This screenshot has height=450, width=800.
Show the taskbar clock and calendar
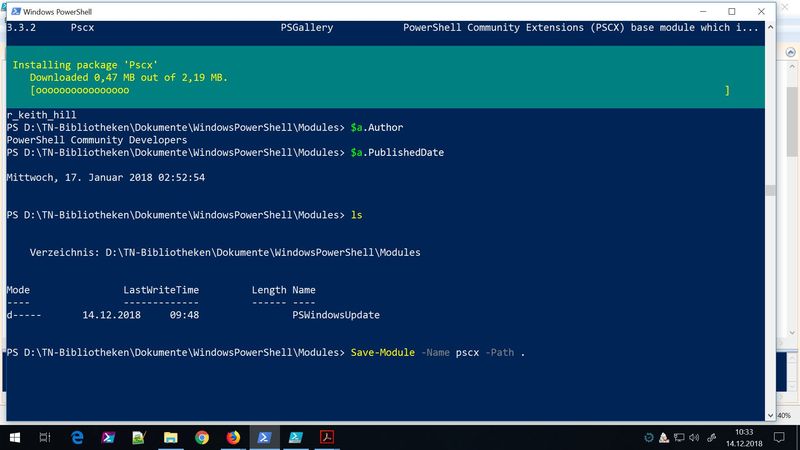[744, 438]
